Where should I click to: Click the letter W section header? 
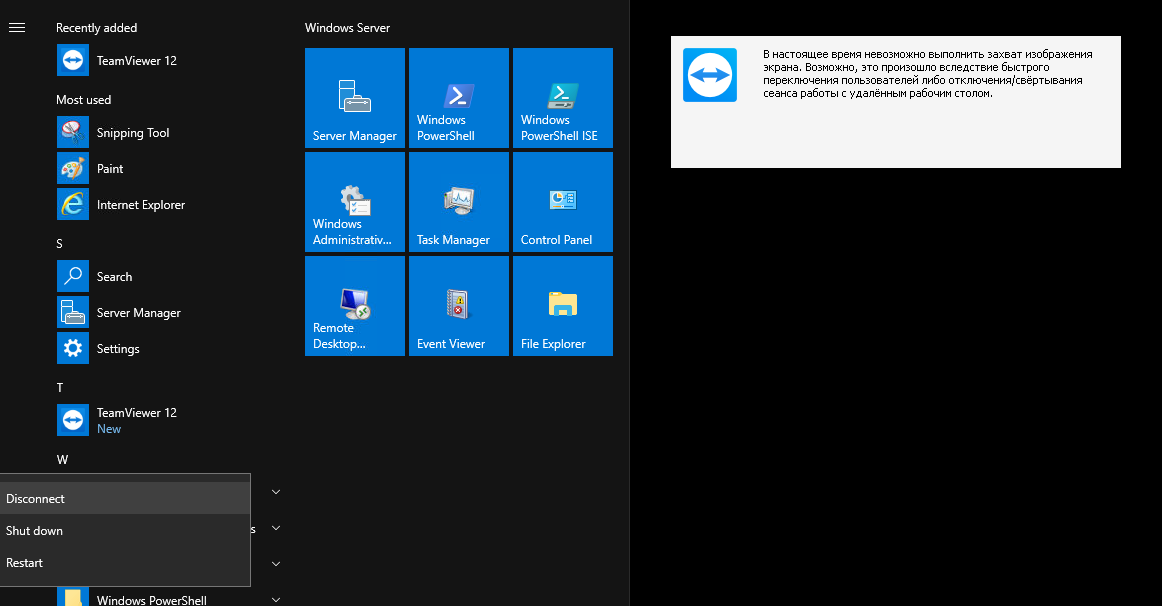(x=62, y=459)
